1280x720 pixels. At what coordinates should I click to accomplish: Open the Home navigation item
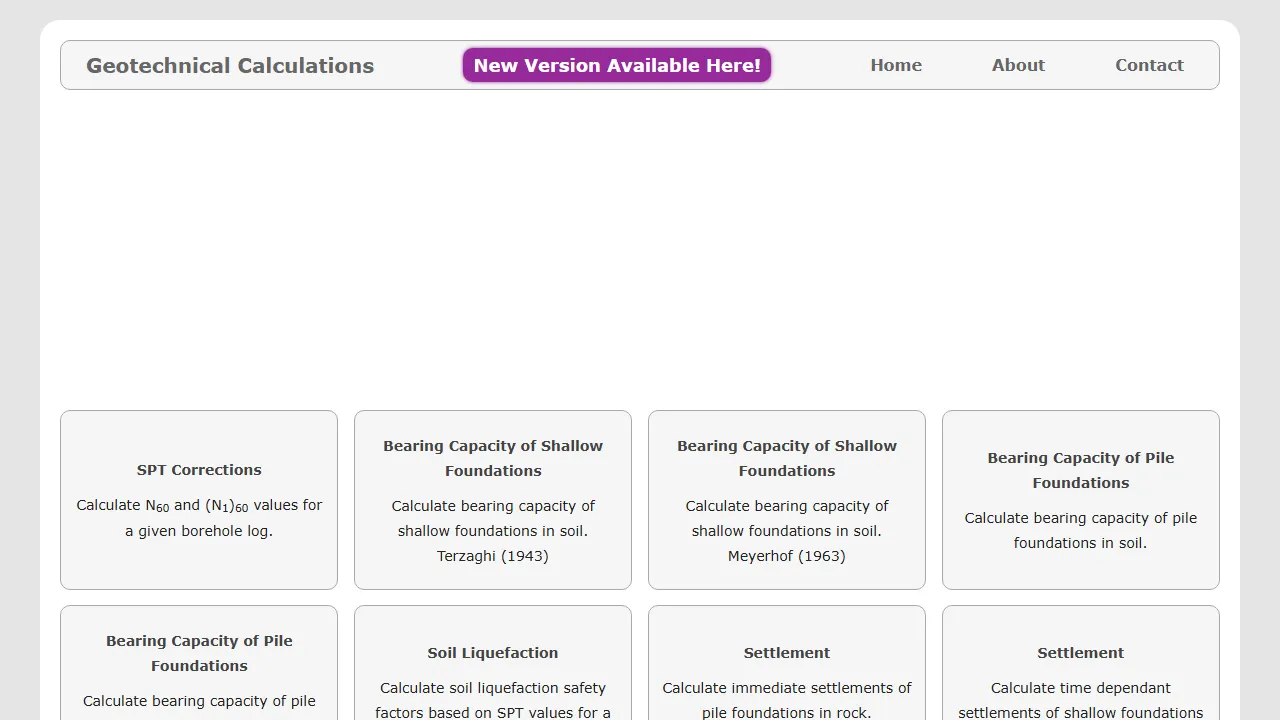tap(896, 65)
